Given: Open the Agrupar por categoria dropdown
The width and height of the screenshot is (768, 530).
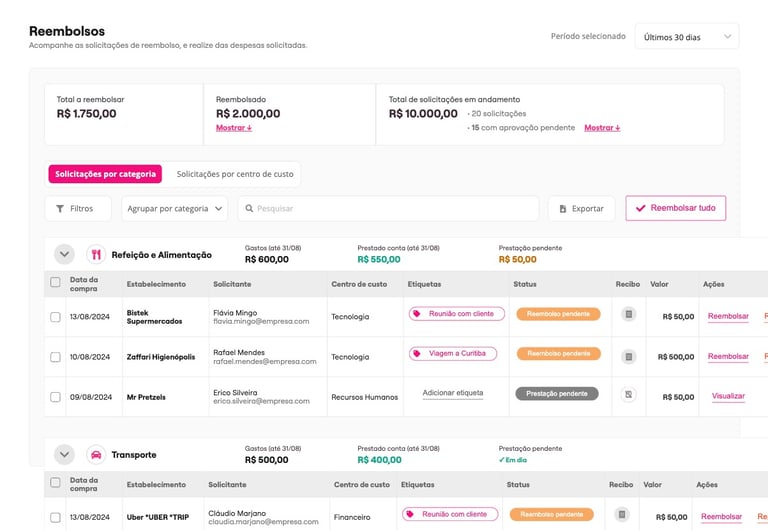Looking at the screenshot, I should [175, 209].
